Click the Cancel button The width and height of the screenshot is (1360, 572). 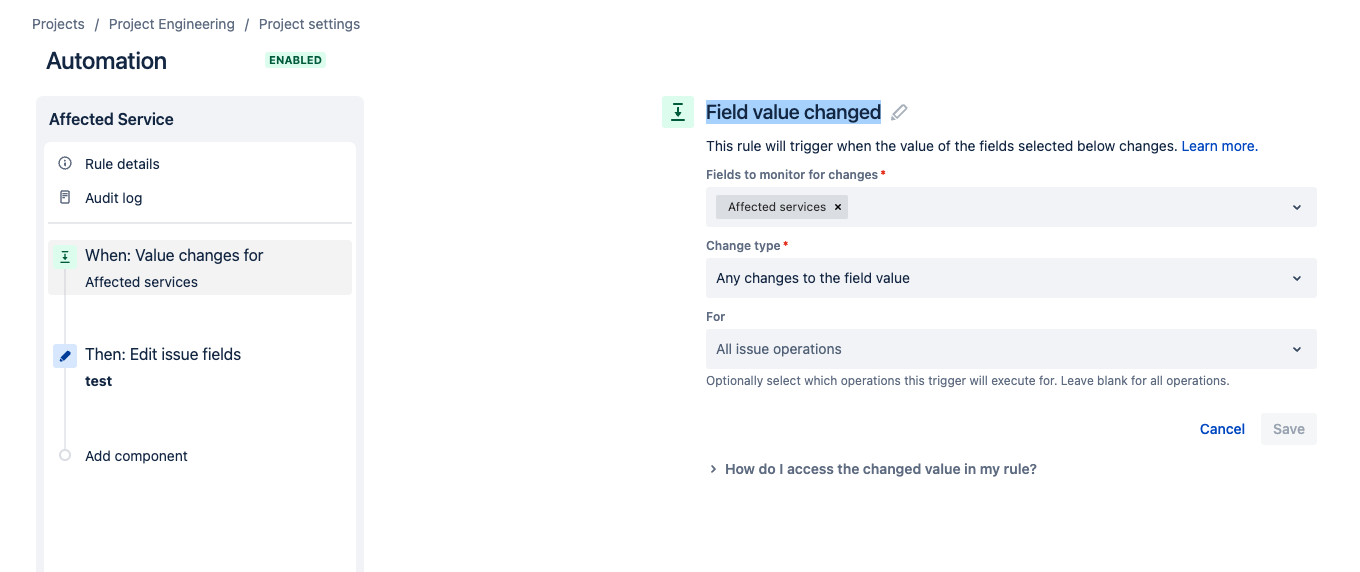click(x=1222, y=429)
